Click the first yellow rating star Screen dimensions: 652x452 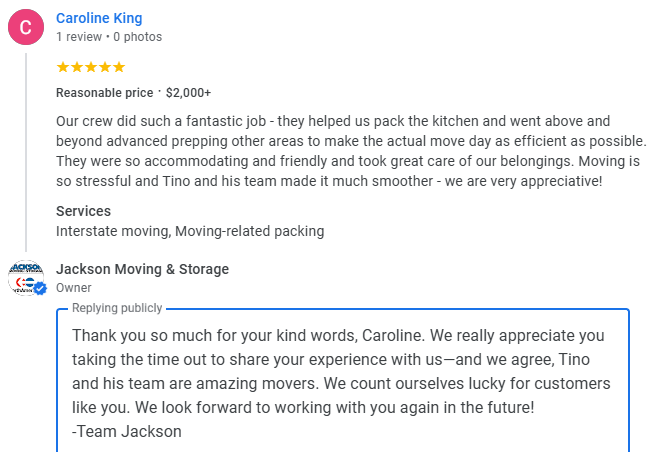(x=63, y=67)
